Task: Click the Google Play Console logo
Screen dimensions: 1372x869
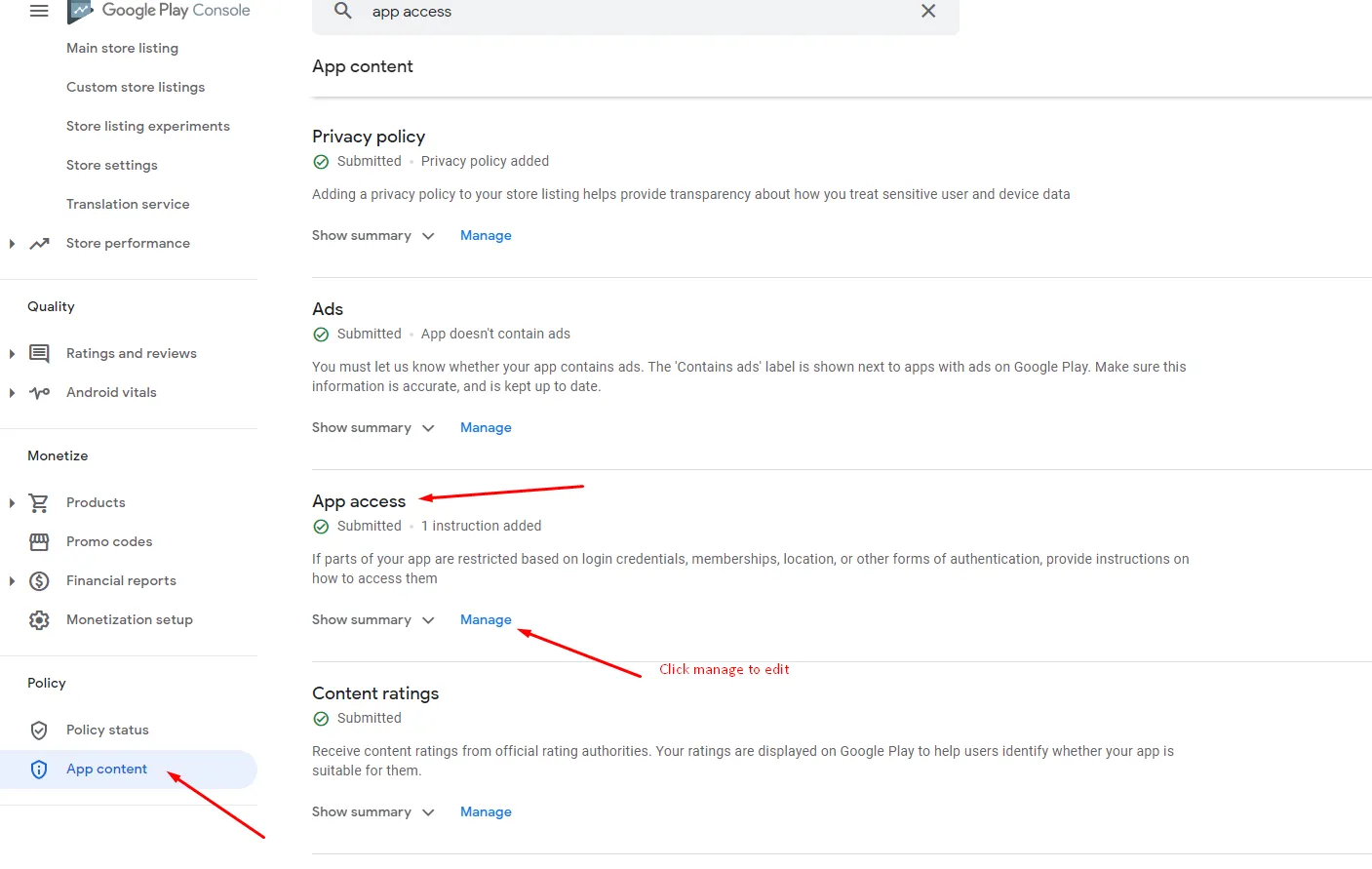Action: tap(160, 11)
